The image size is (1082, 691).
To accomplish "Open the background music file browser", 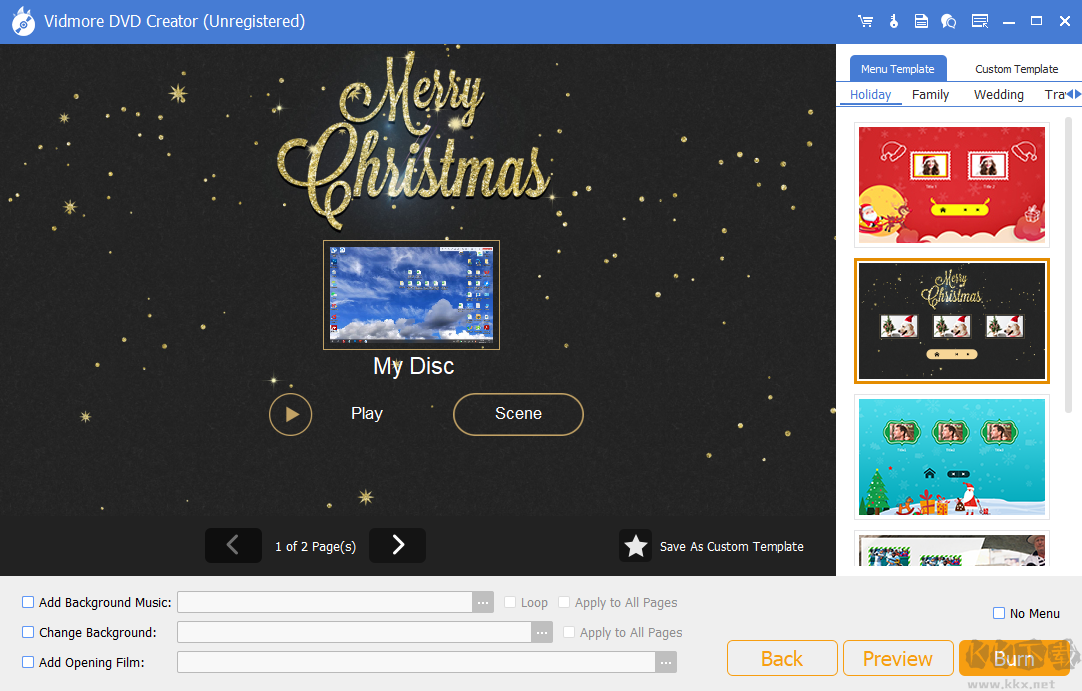I will pyautogui.click(x=483, y=601).
